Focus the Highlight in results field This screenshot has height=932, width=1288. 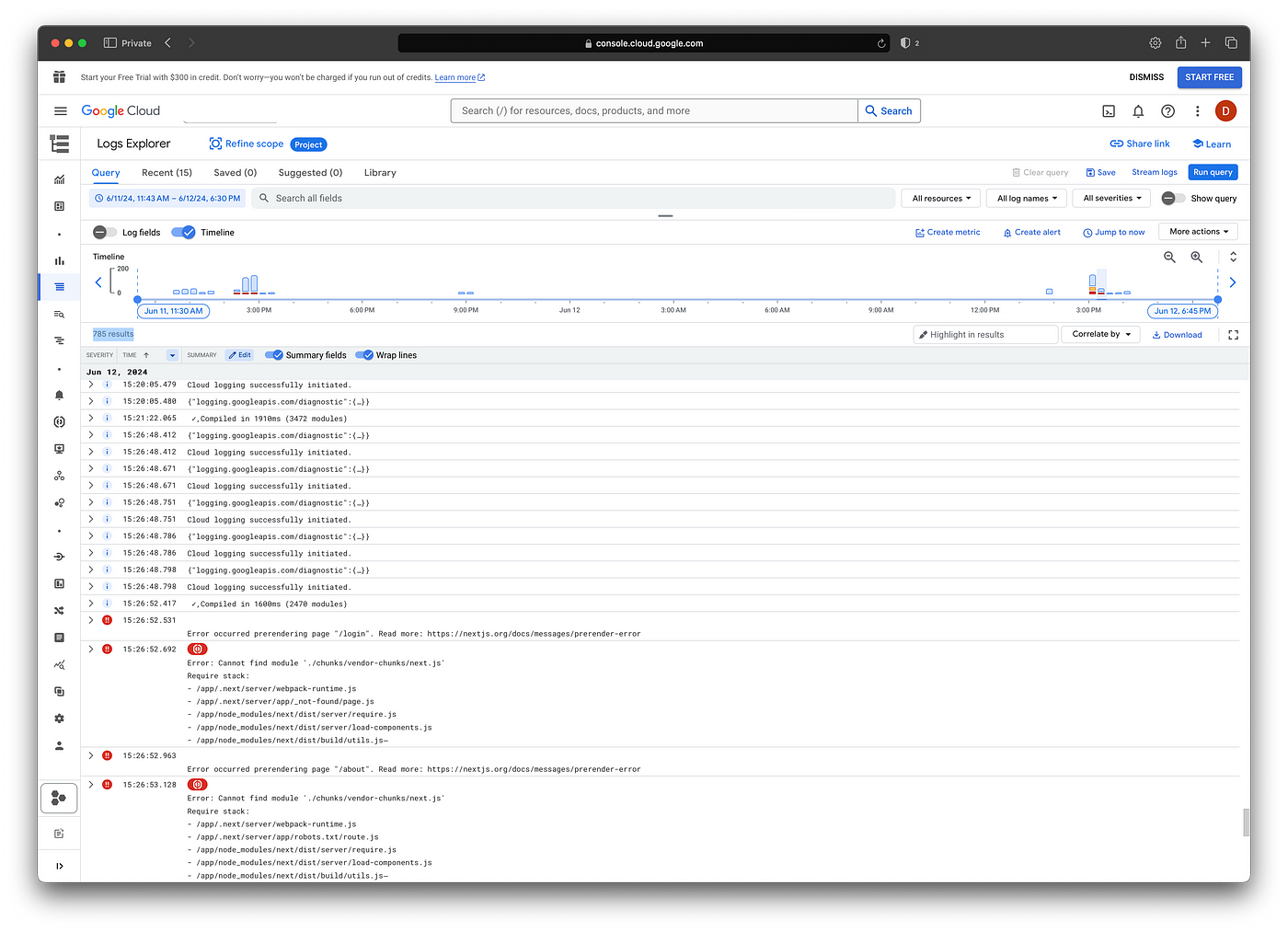point(986,335)
